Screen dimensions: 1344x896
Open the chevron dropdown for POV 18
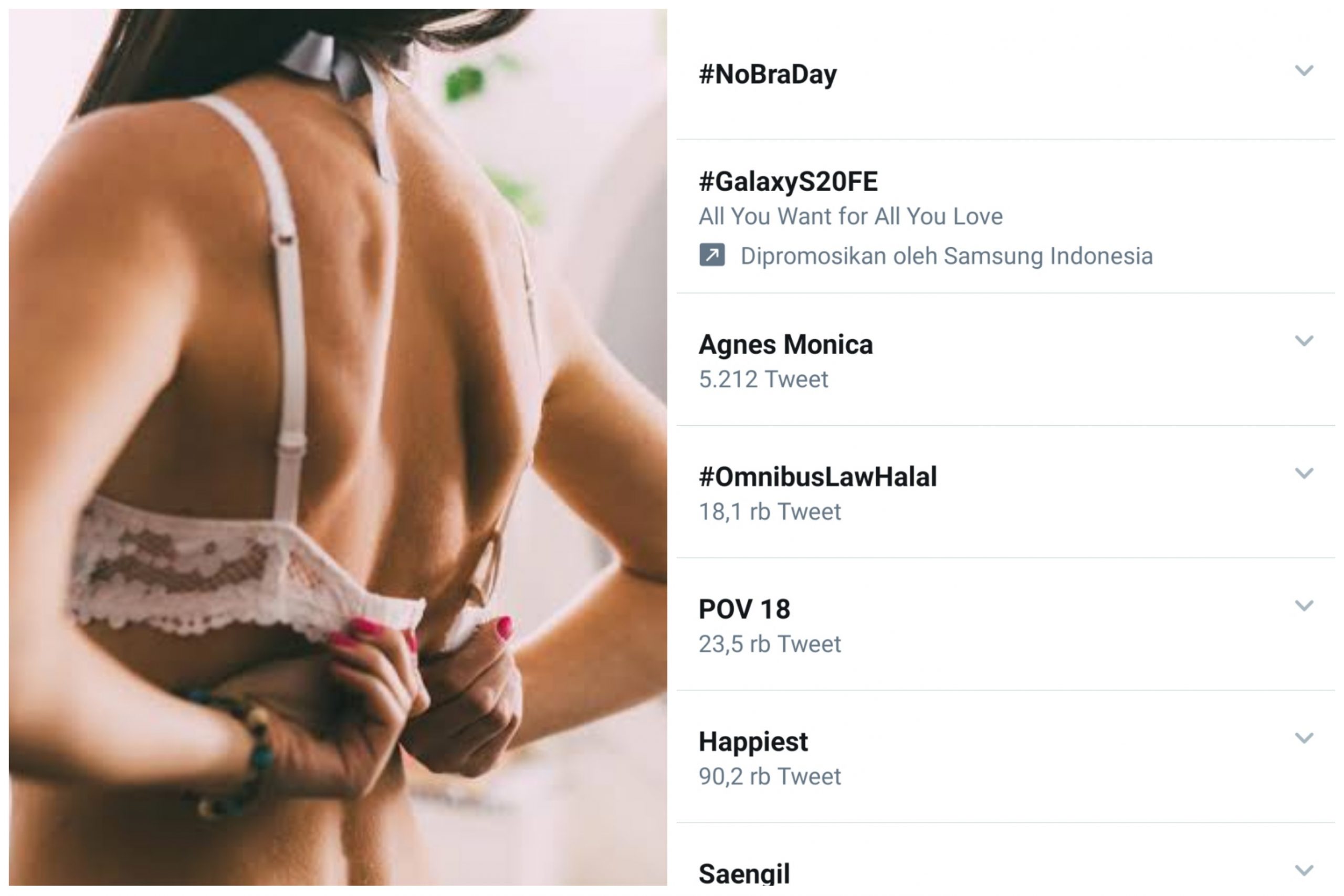pyautogui.click(x=1304, y=606)
